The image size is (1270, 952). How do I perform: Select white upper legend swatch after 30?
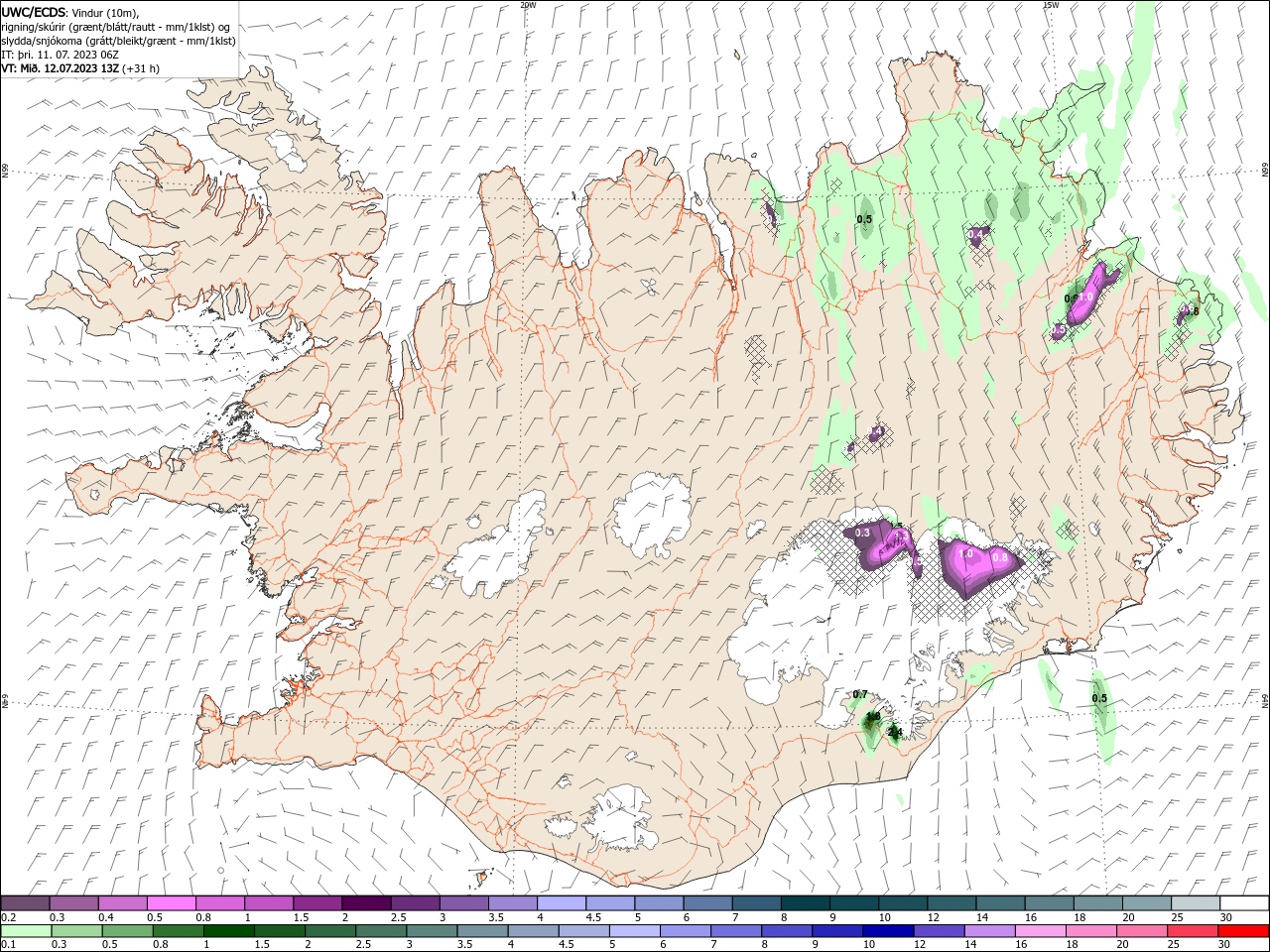pyautogui.click(x=1244, y=903)
